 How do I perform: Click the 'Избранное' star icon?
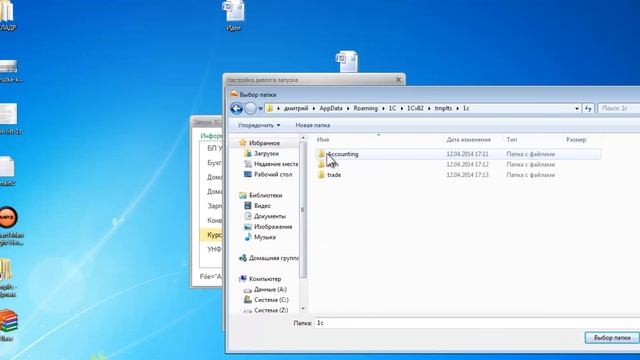[x=243, y=143]
